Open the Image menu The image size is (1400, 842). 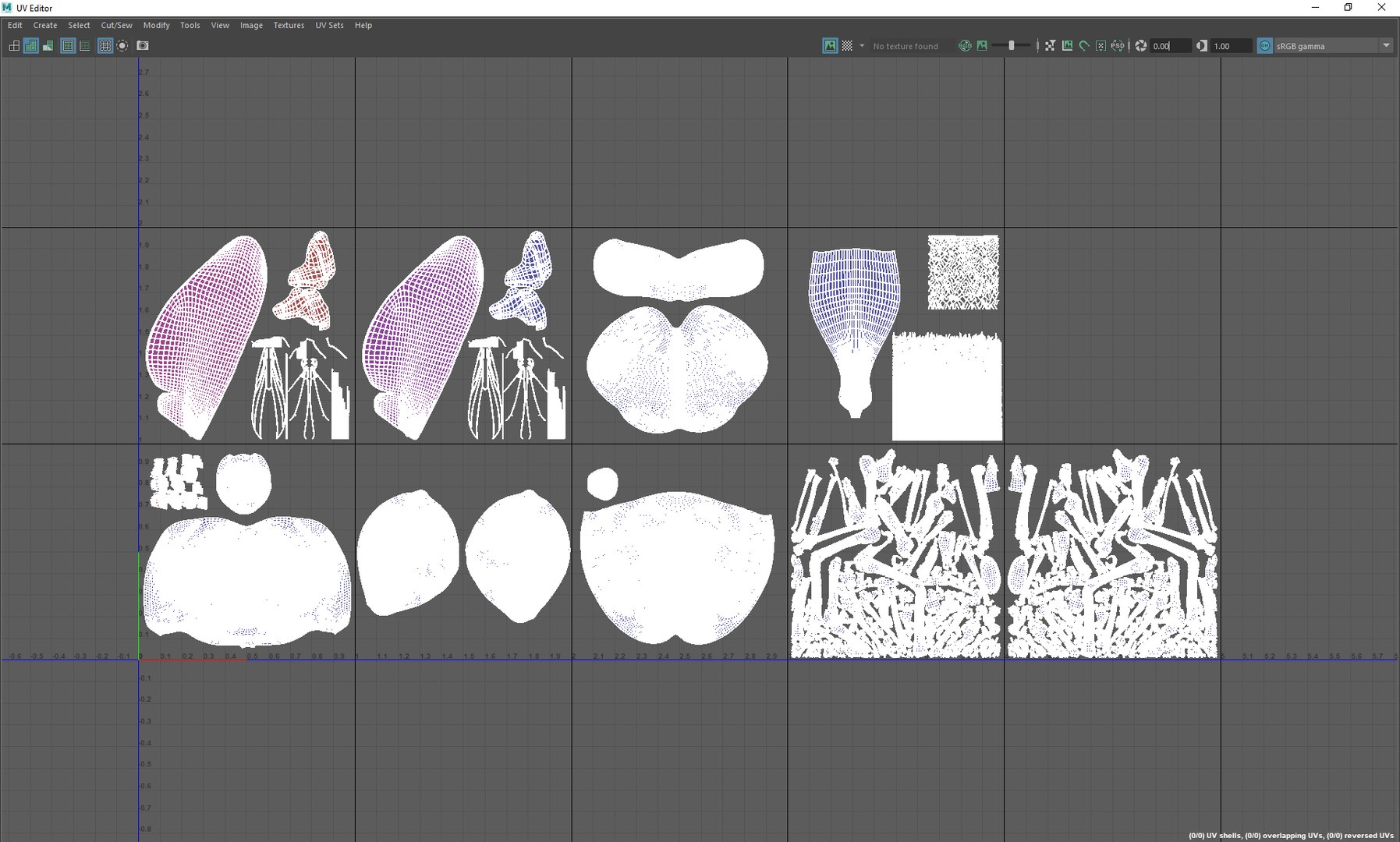coord(251,25)
